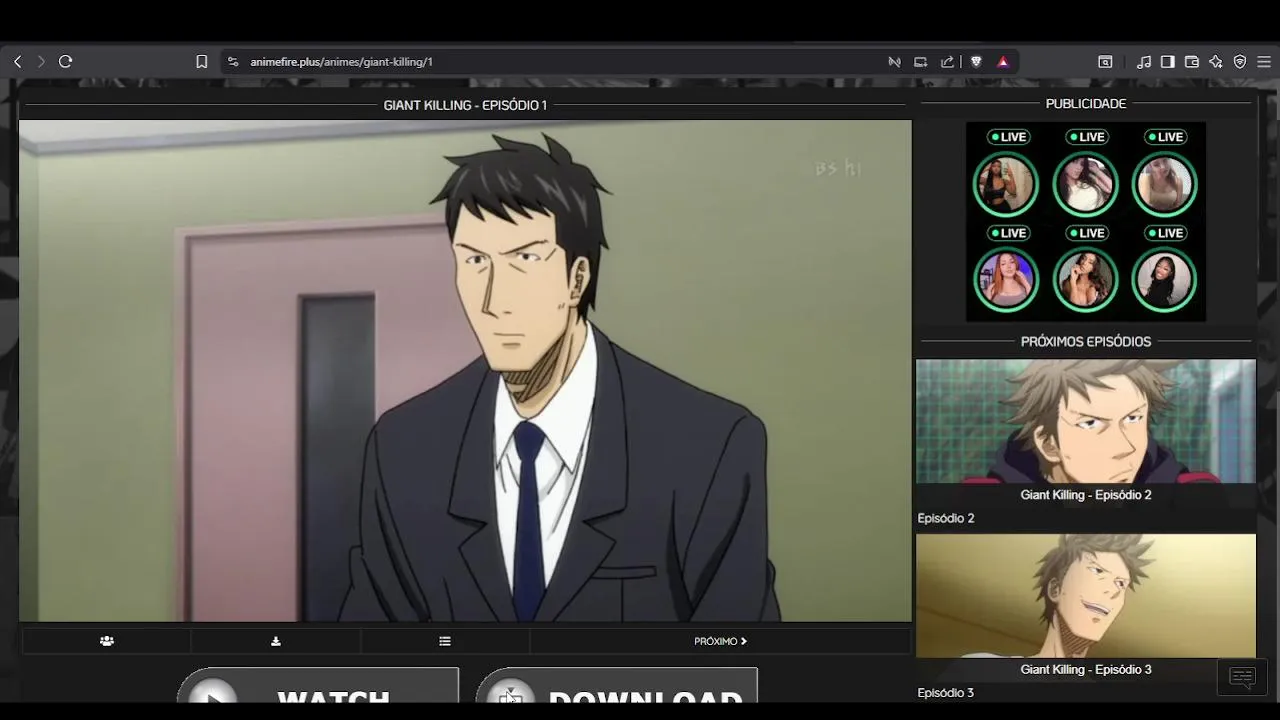Open the chat bubble icon at bottom right
Viewport: 1280px width, 720px height.
(1242, 677)
